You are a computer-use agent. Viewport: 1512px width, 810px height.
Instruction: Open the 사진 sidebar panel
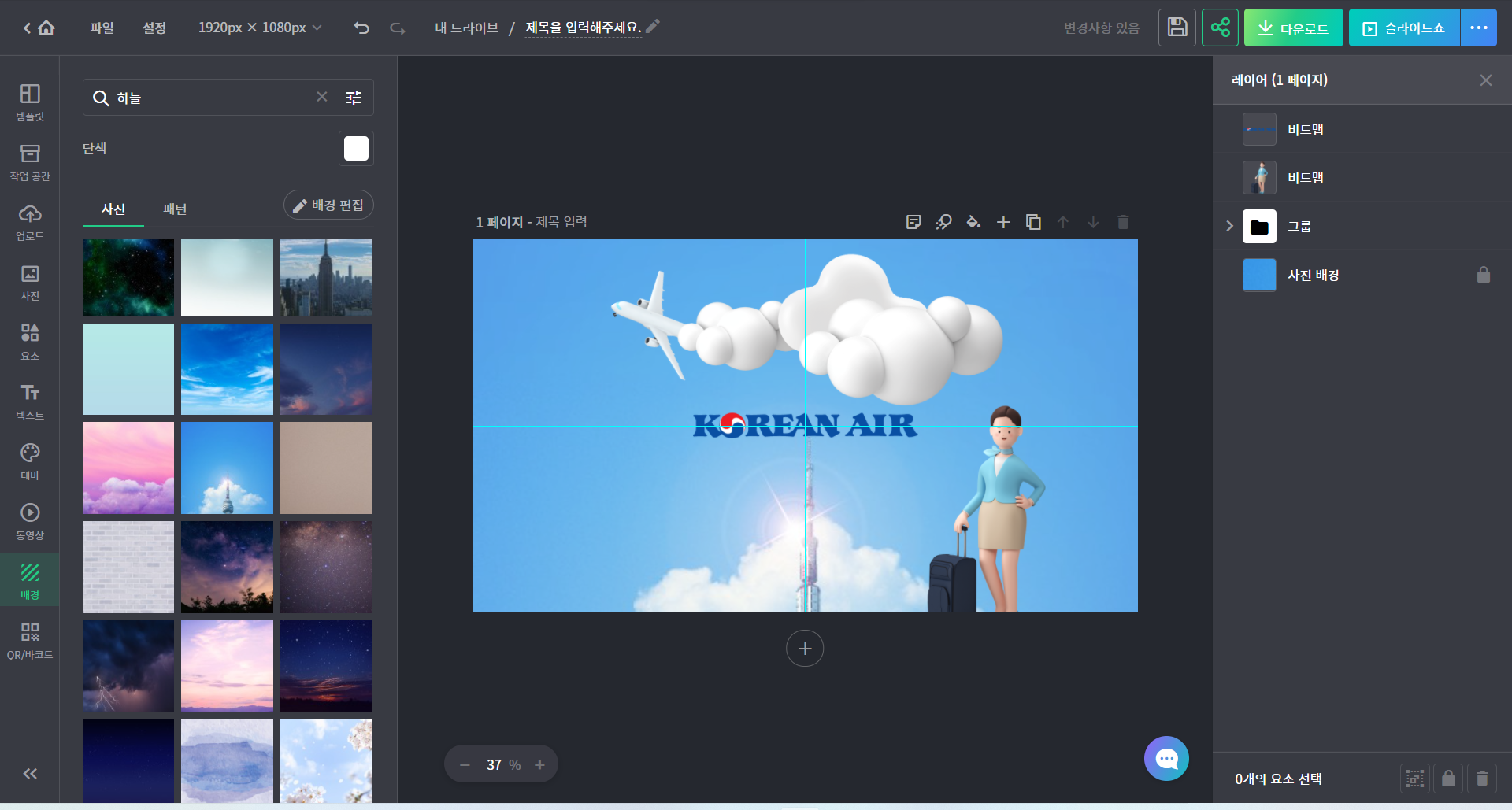pyautogui.click(x=30, y=282)
